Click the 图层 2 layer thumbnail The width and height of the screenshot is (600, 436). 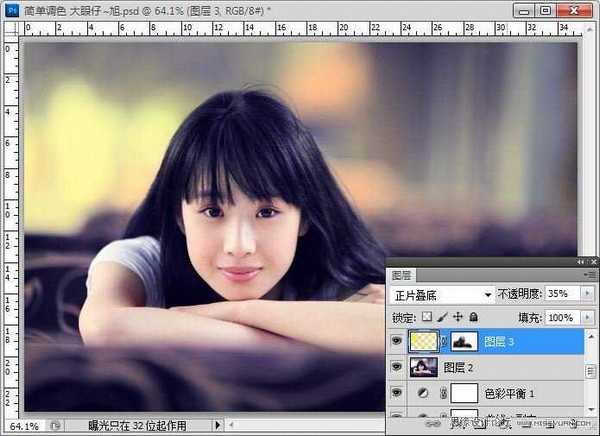pos(425,368)
